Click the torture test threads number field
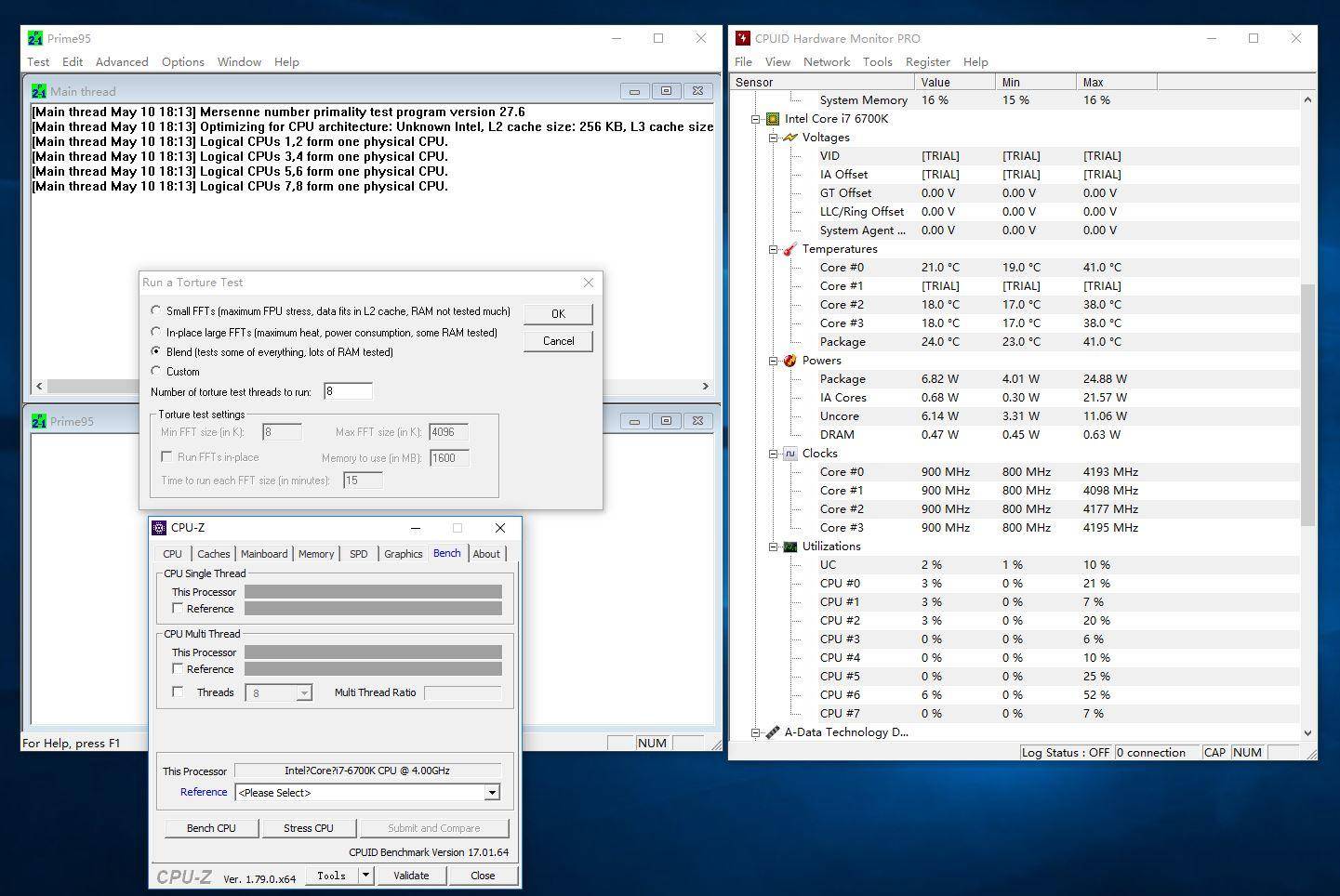The height and width of the screenshot is (896, 1340). pos(348,391)
